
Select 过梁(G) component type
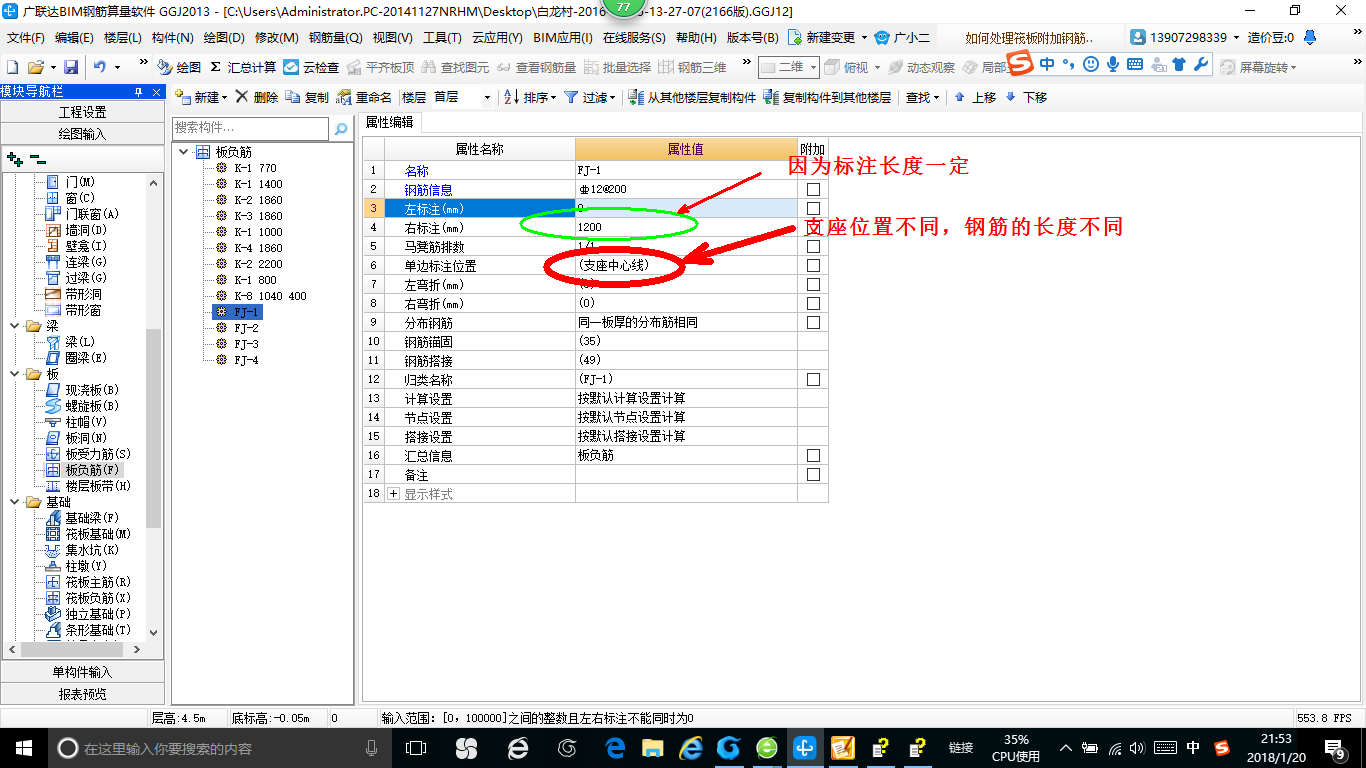77,278
